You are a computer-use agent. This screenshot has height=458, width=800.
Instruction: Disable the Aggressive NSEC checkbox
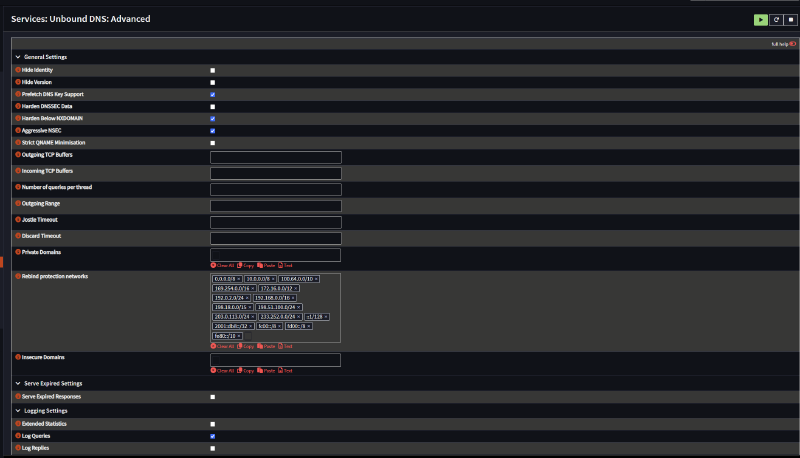click(x=213, y=131)
